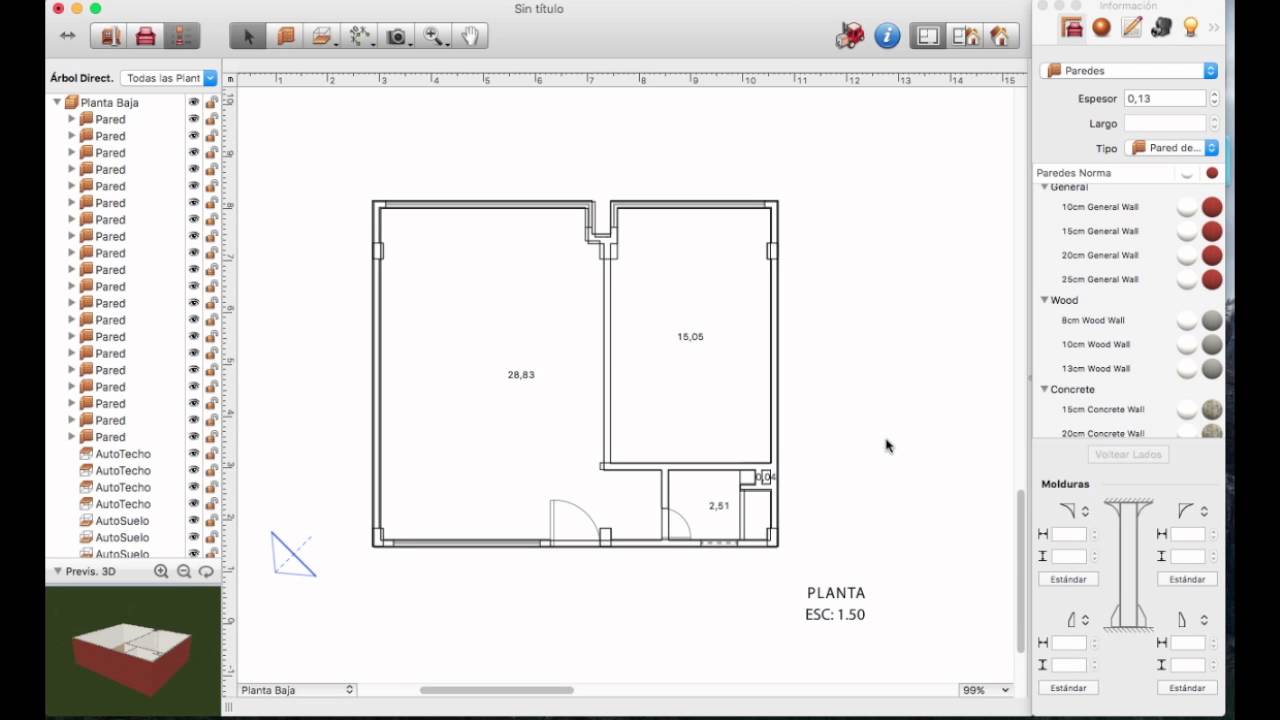The image size is (1280, 720).
Task: Click the Espesor value stepper
Action: 1214,99
